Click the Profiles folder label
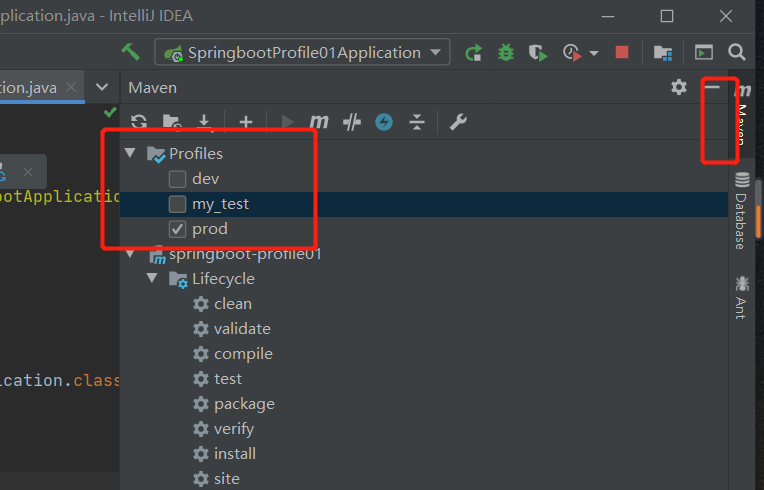Viewport: 764px width, 490px height. 195,153
